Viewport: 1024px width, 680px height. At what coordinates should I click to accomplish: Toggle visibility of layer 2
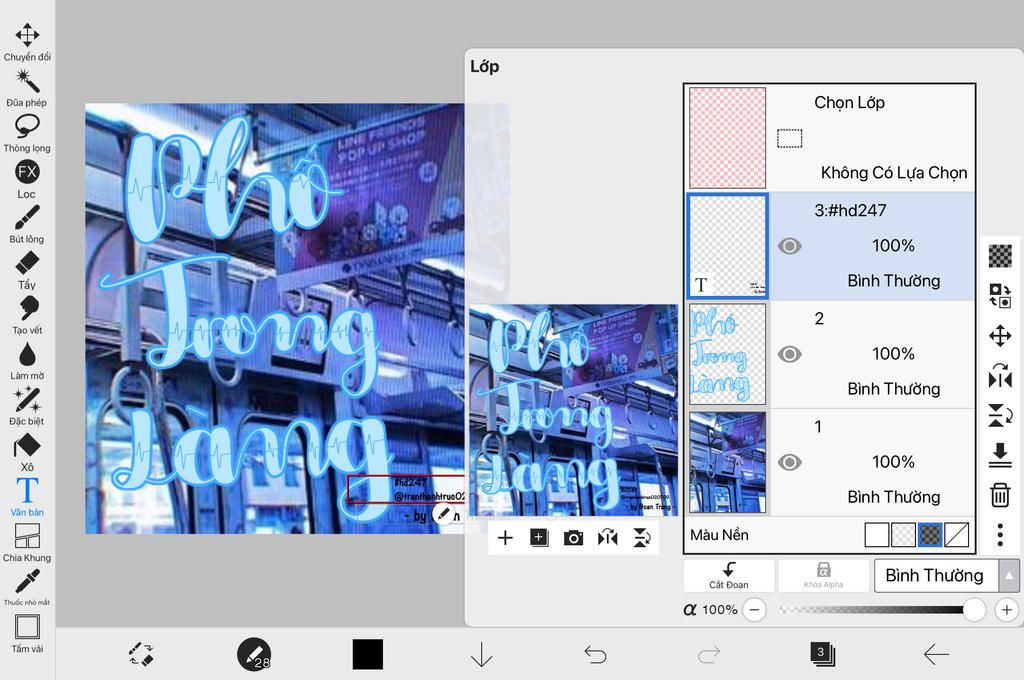click(x=790, y=354)
